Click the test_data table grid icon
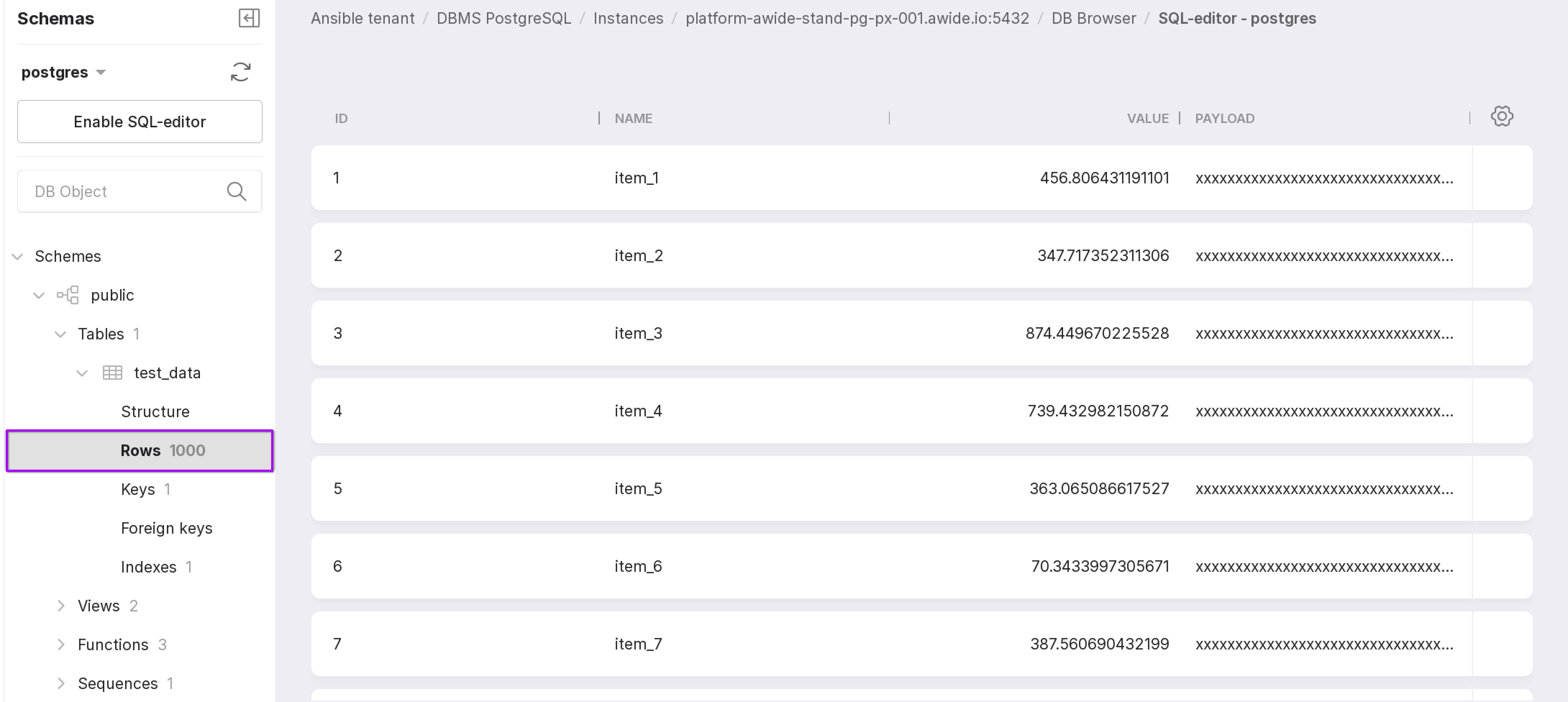 [x=112, y=373]
